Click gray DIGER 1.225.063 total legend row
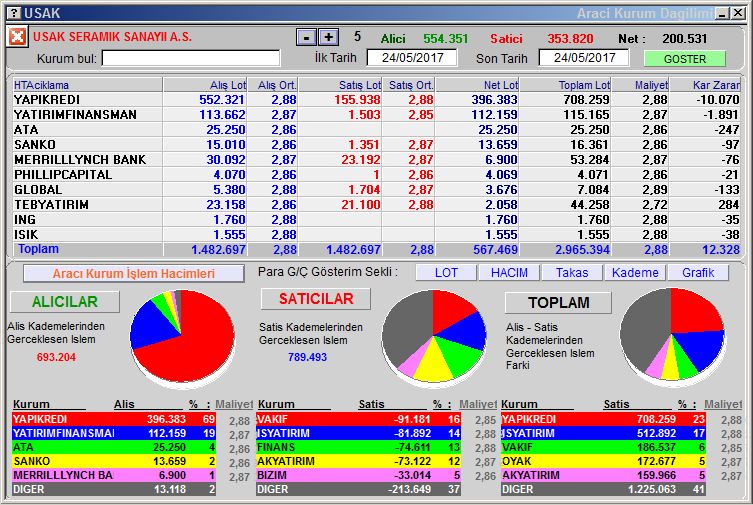Viewport: 753px width, 505px height. (x=603, y=489)
